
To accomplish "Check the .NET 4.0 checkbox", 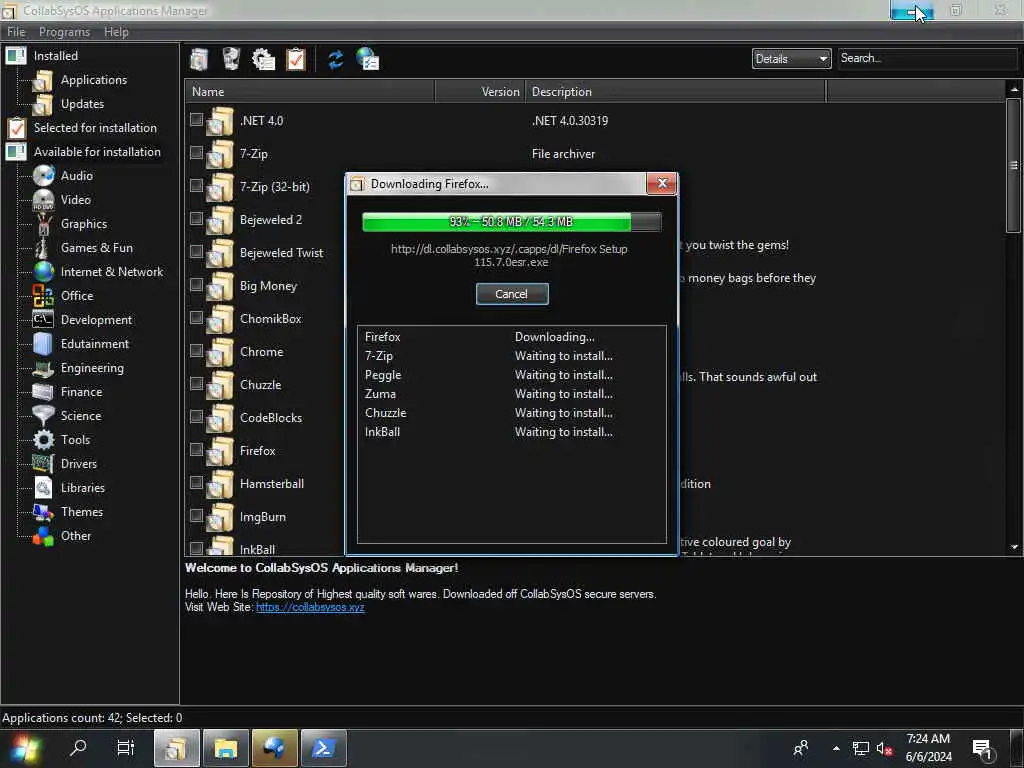I will click(x=196, y=120).
